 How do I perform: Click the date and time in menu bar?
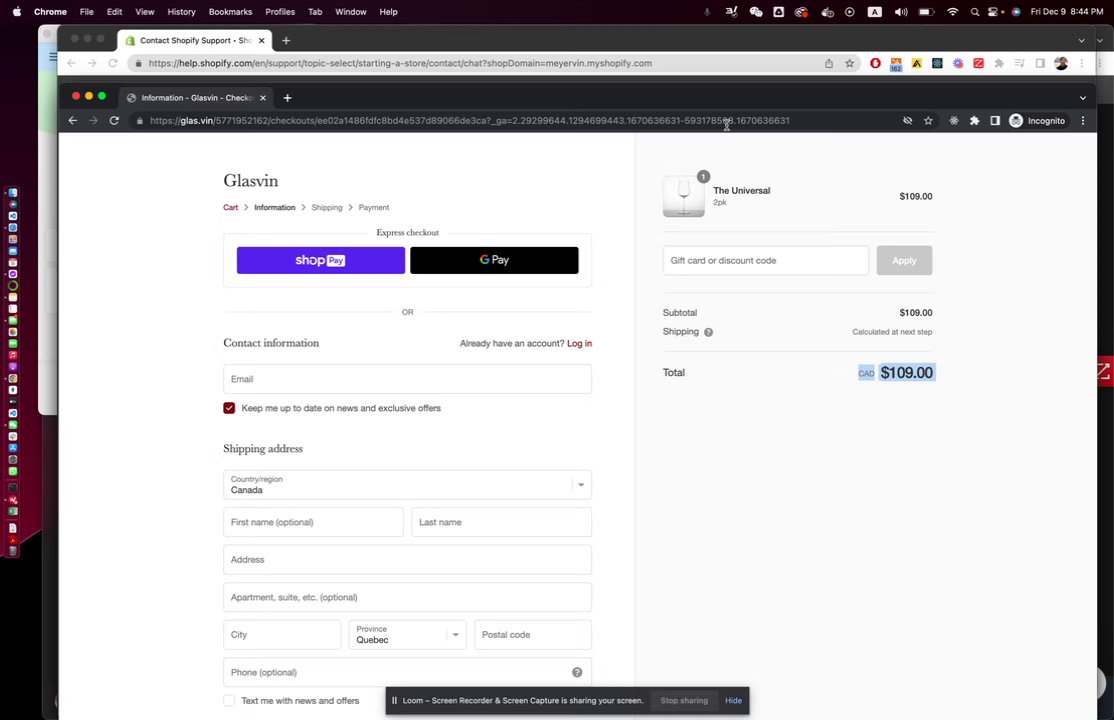1066,12
